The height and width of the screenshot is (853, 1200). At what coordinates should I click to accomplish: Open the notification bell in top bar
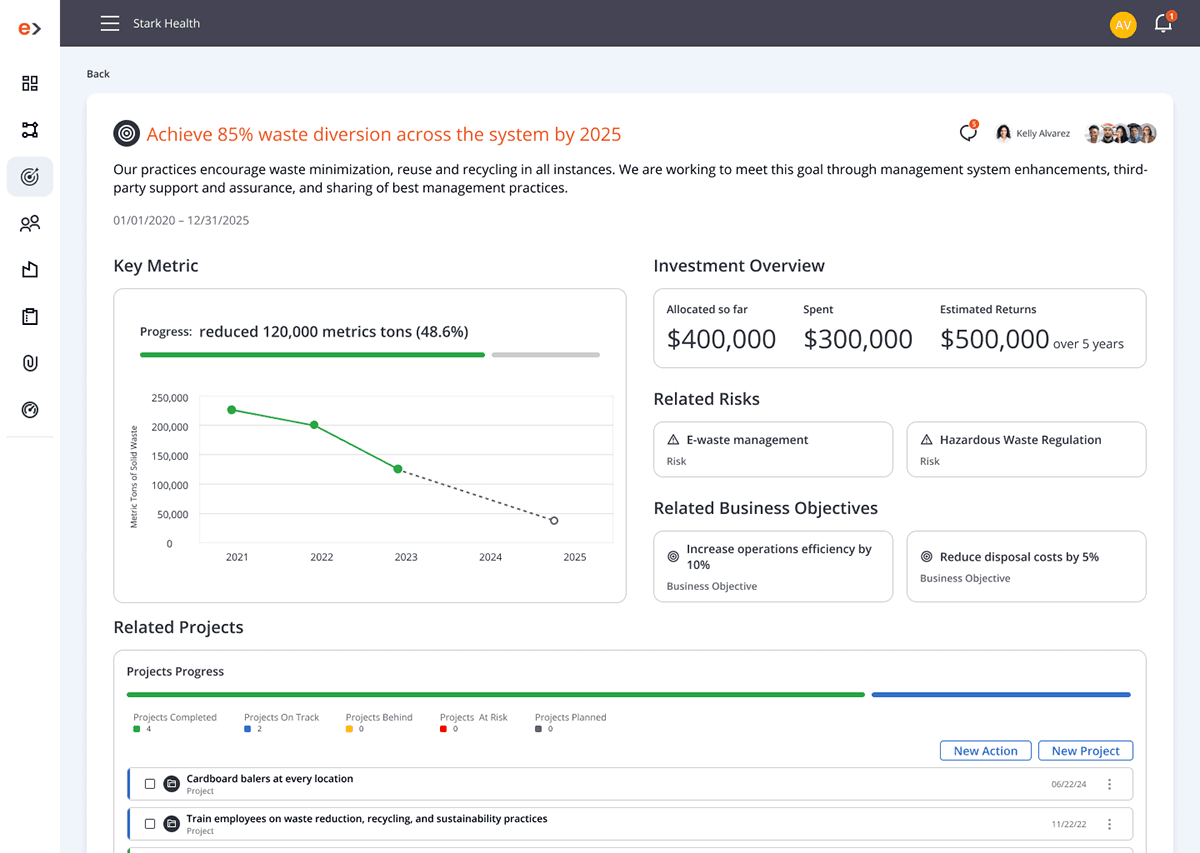click(1163, 24)
